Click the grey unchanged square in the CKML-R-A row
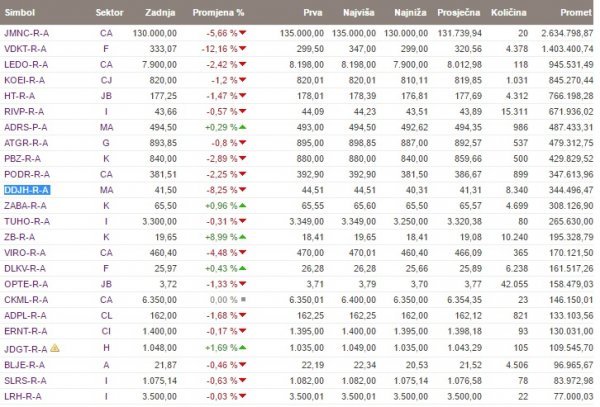The height and width of the screenshot is (407, 600). (x=243, y=300)
